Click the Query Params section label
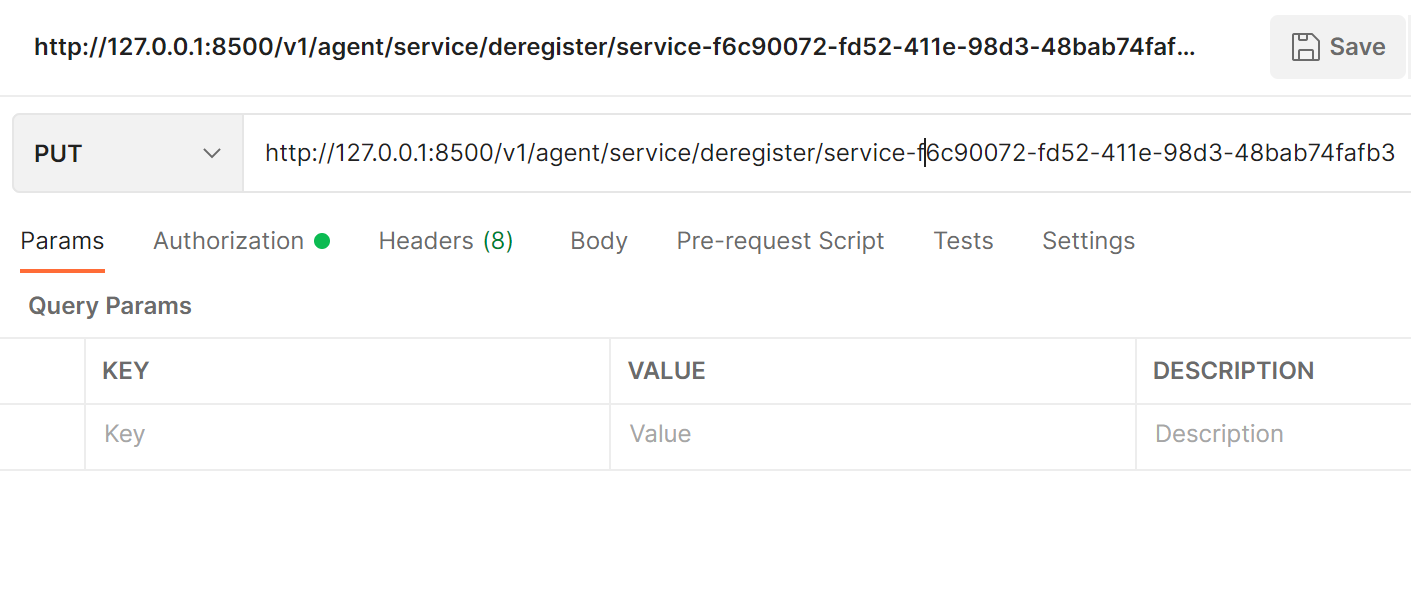 coord(110,306)
